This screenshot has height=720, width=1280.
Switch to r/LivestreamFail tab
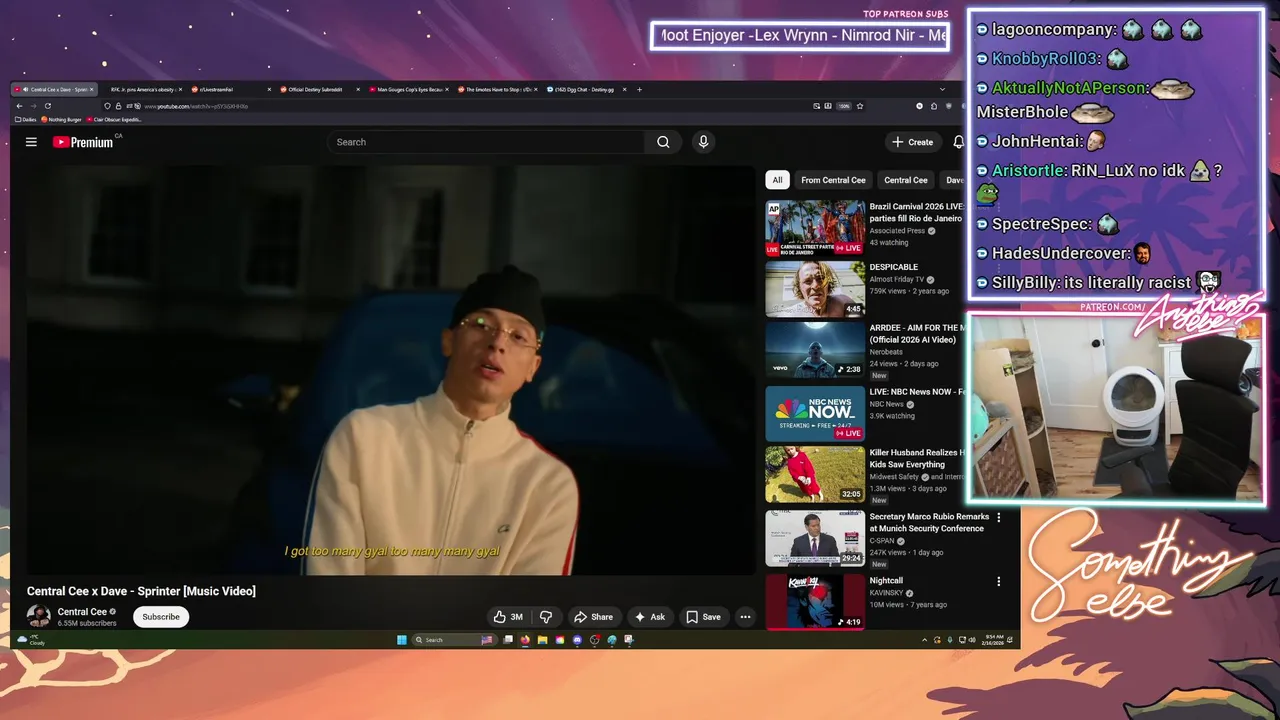229,89
